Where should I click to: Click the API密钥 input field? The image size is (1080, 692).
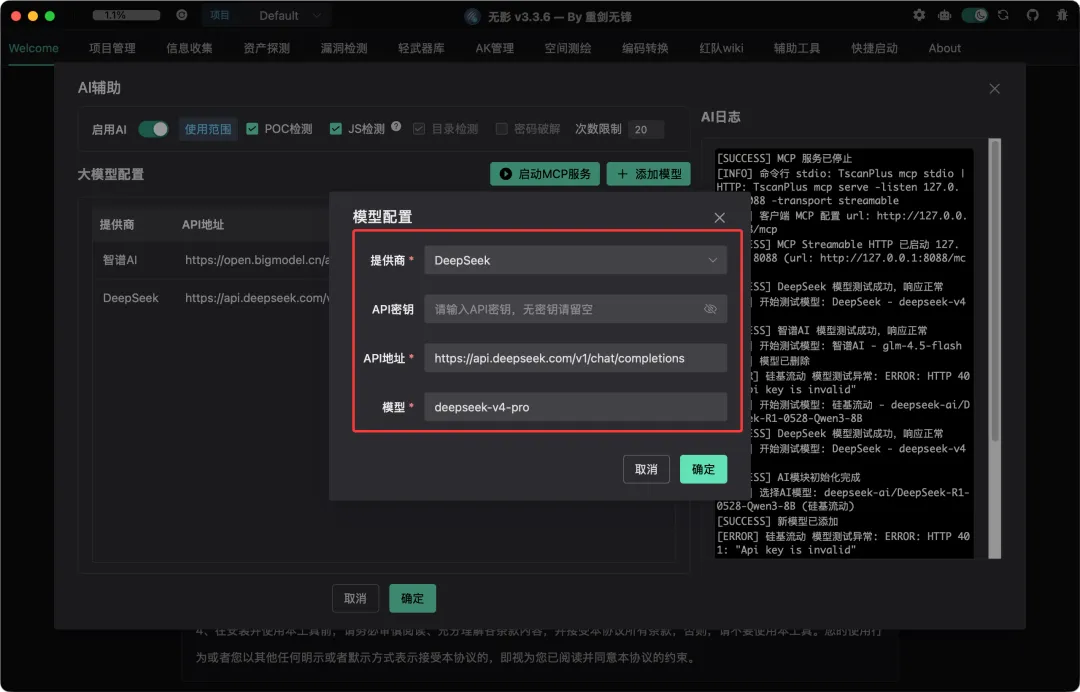pos(575,309)
